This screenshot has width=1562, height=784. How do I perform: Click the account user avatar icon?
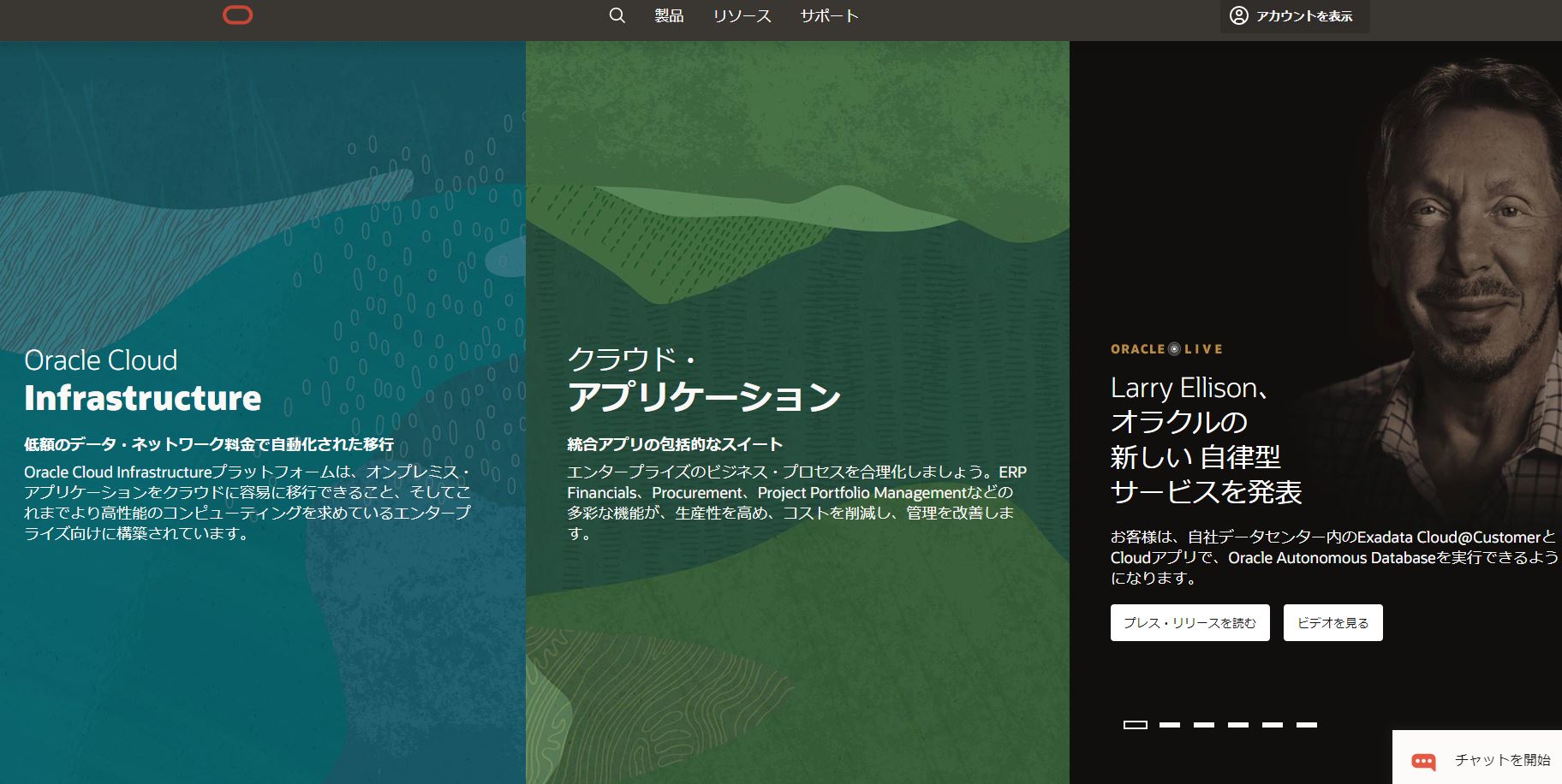[1238, 15]
